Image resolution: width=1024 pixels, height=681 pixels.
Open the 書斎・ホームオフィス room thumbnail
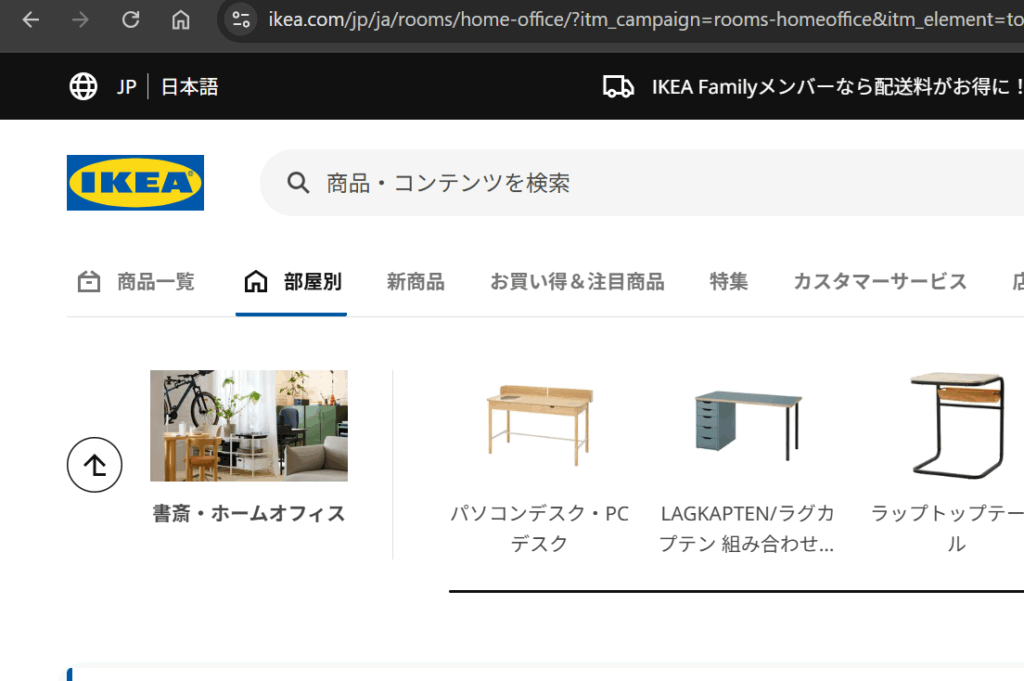(x=249, y=426)
